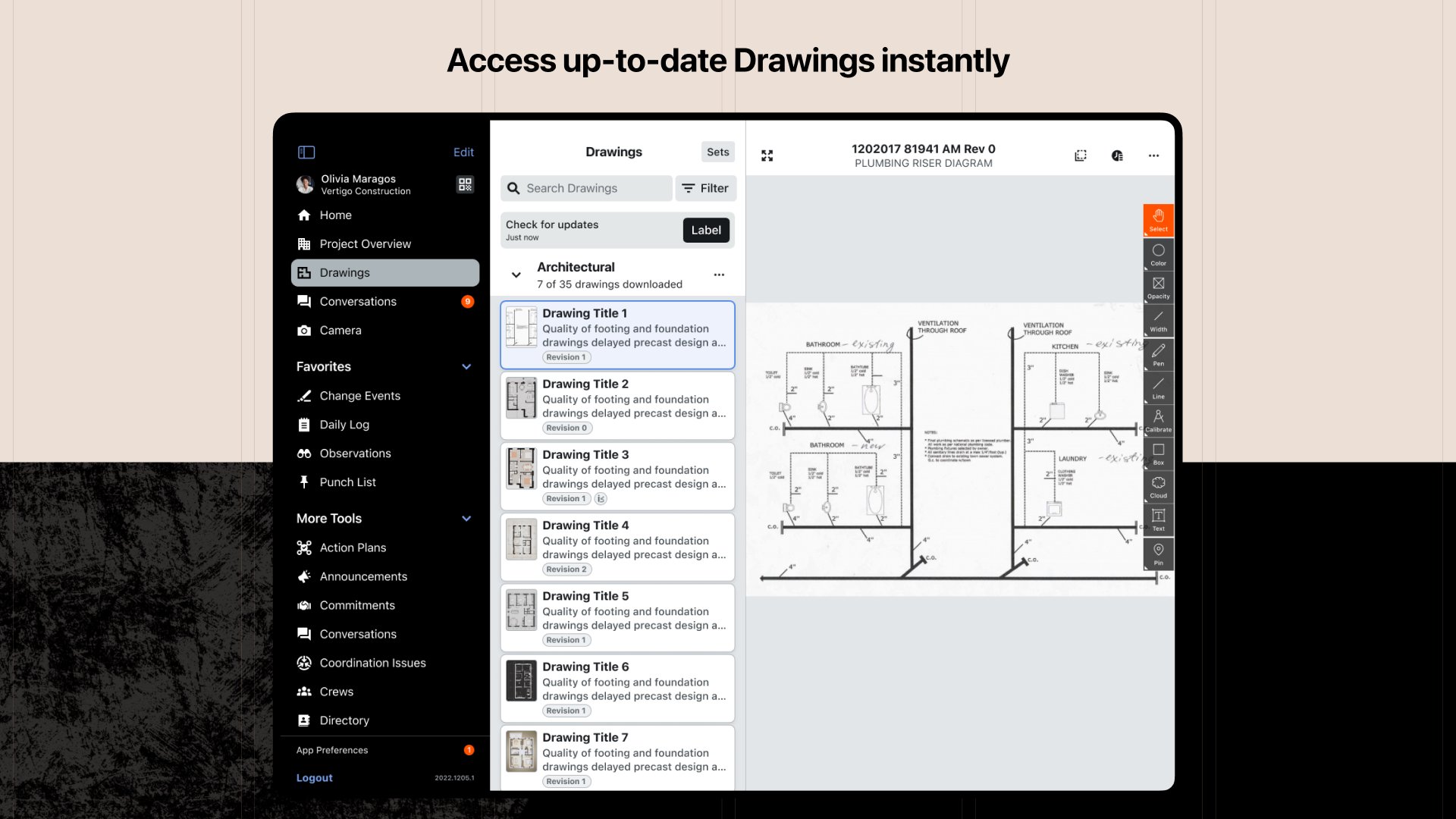Open the Opacity tool
The image size is (1456, 819).
pyautogui.click(x=1158, y=287)
